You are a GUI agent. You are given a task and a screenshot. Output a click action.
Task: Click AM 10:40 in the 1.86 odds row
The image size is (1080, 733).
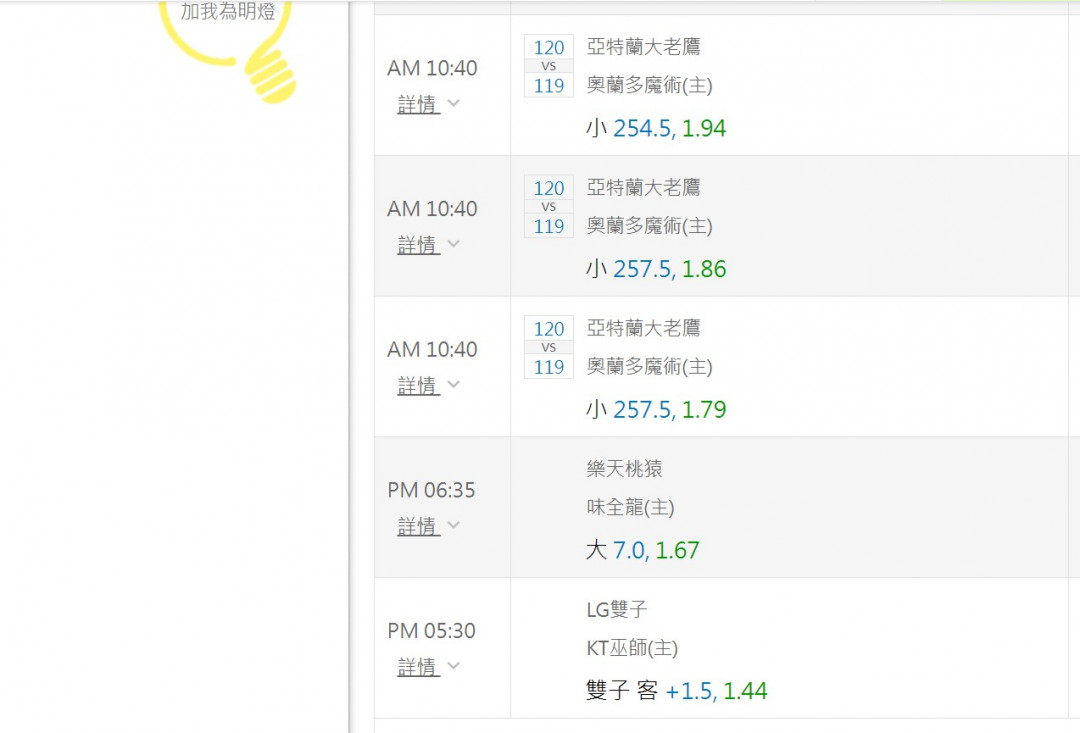(x=432, y=209)
